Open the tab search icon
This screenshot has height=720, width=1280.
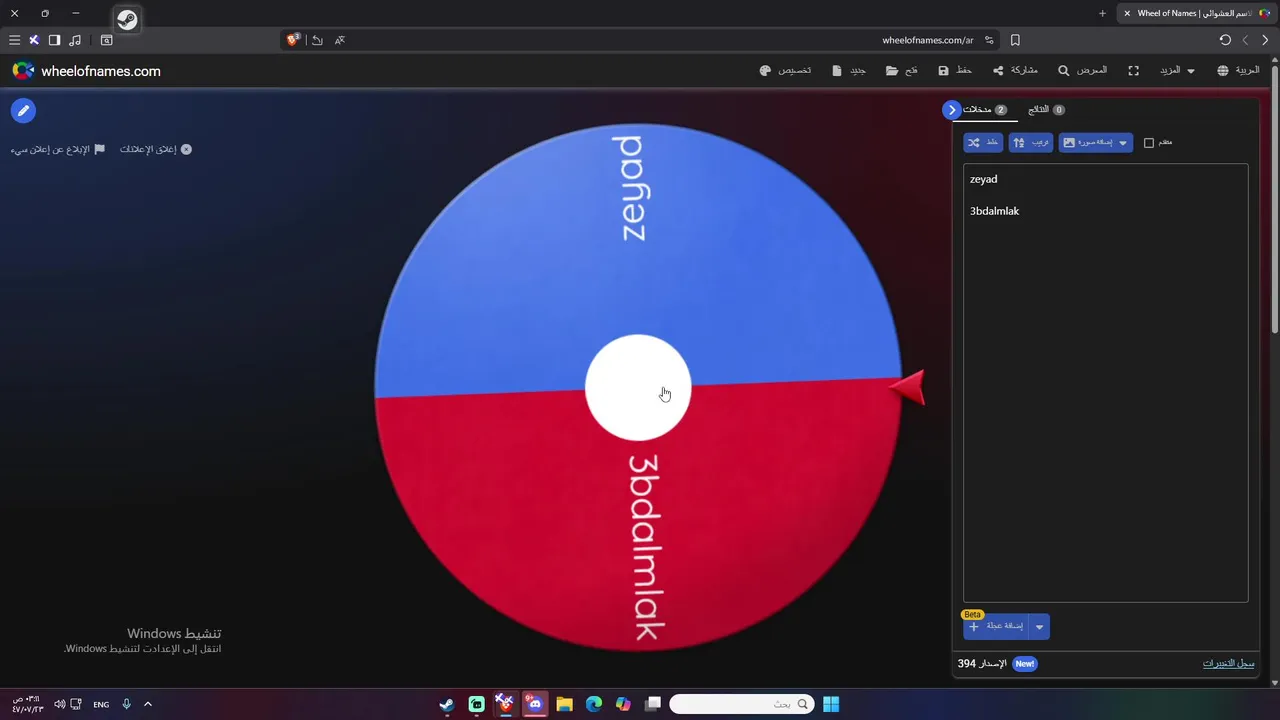pos(106,40)
